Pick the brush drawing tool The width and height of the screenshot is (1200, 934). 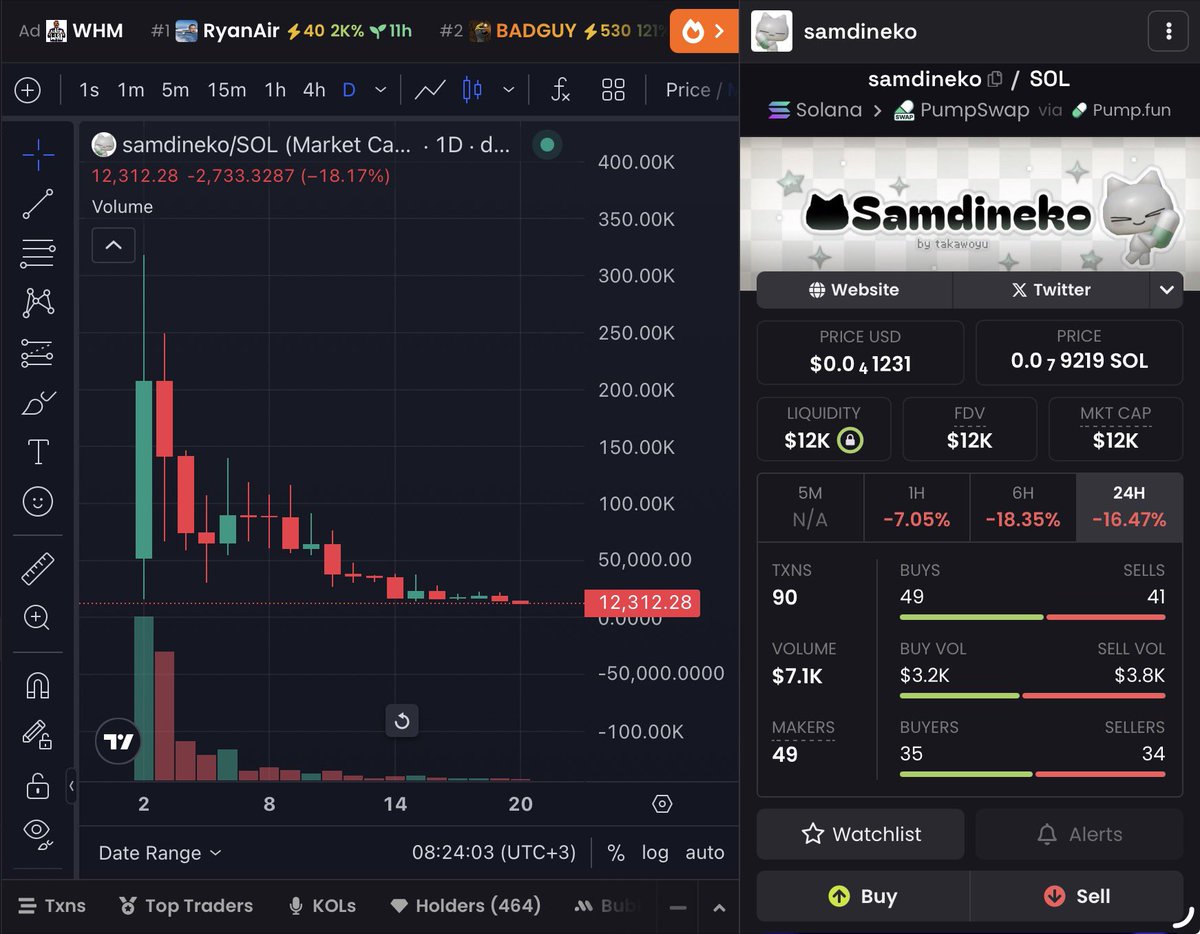click(38, 403)
